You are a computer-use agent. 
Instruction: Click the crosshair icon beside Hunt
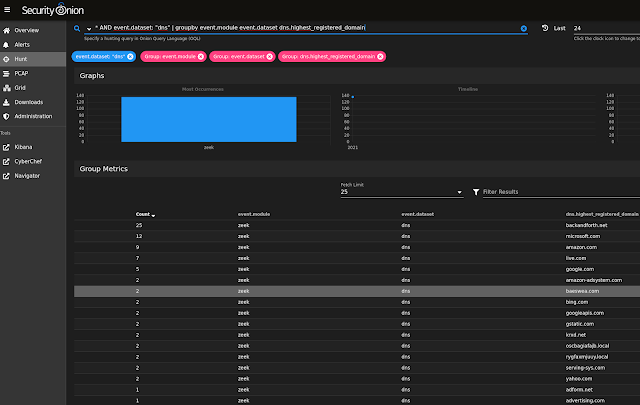pos(6,59)
